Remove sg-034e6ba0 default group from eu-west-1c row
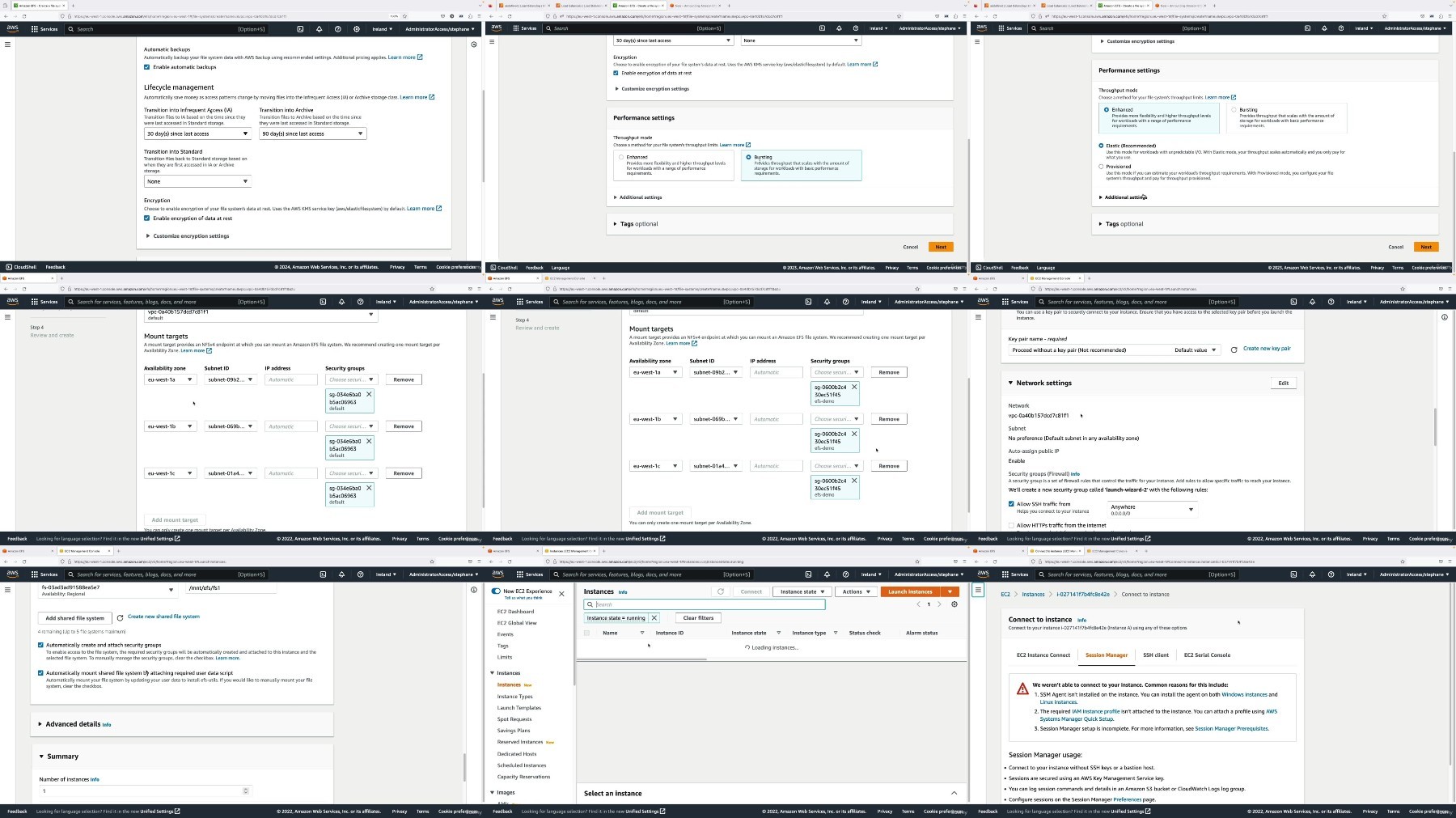Image resolution: width=1456 pixels, height=818 pixels. pyautogui.click(x=369, y=489)
